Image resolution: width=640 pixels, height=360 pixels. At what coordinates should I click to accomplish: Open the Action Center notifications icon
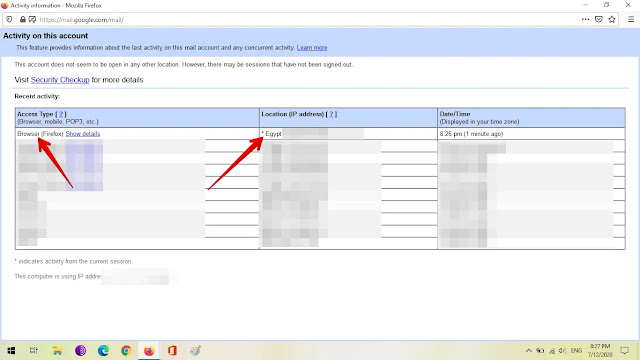pos(625,351)
